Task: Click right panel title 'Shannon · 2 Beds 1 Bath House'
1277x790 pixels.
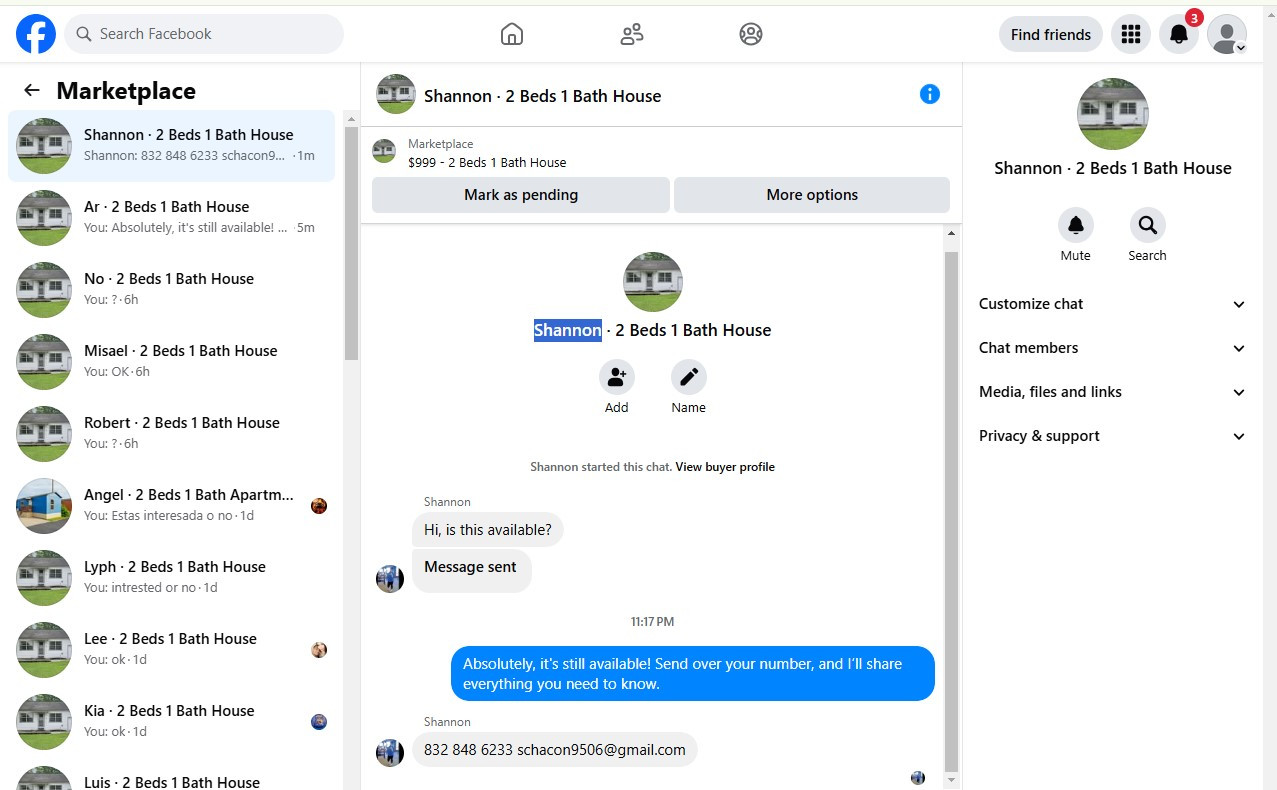Action: 1113,168
